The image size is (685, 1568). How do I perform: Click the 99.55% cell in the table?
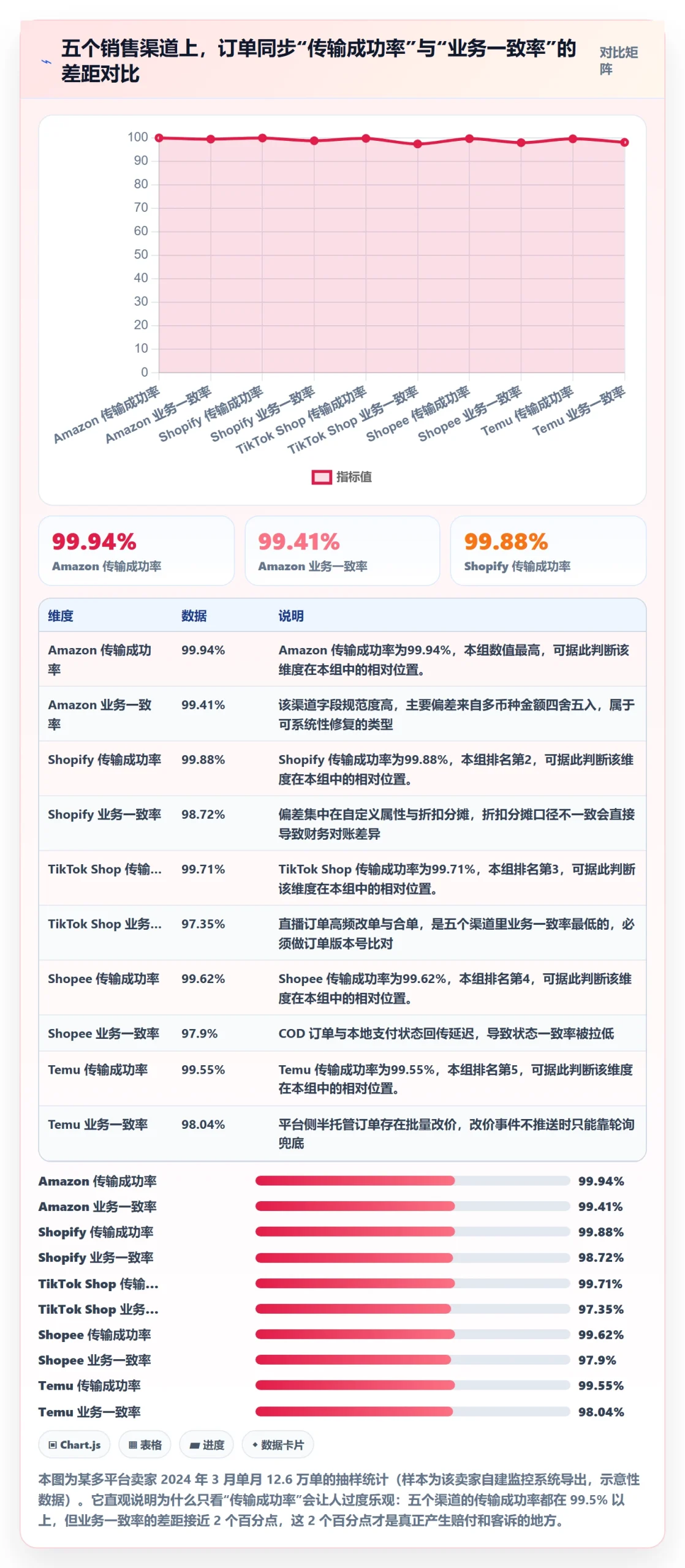[x=203, y=1069]
